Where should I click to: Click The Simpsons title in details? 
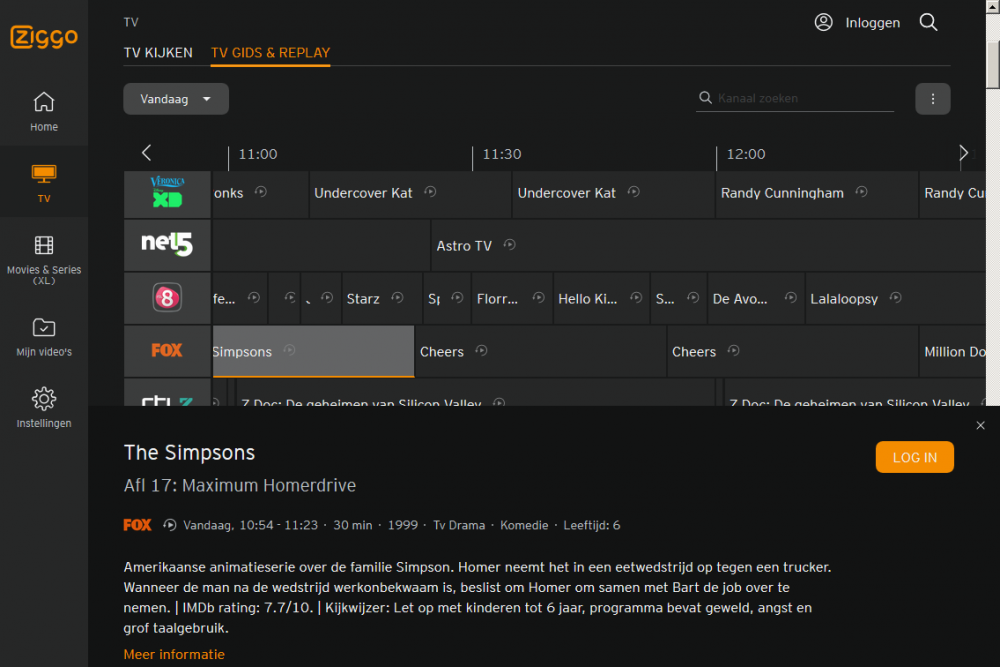[x=189, y=453]
